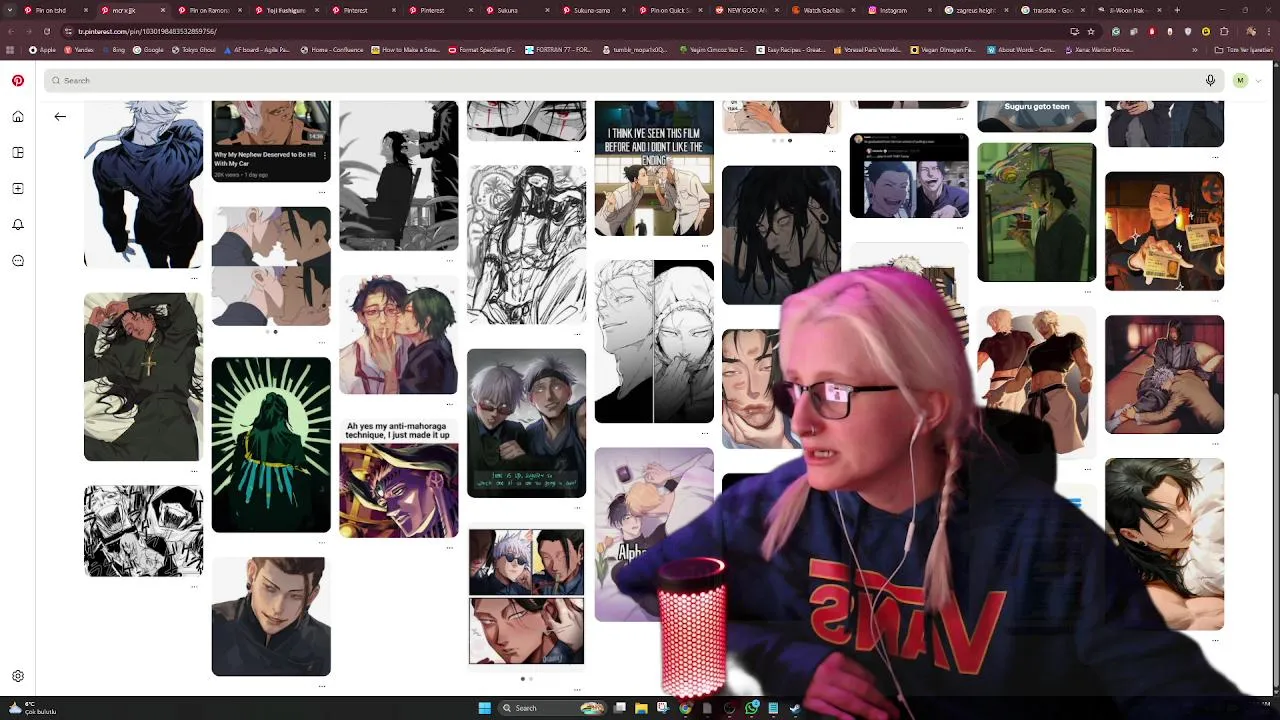The image size is (1280, 720).
Task: Open messages chat icon in sidebar
Action: point(18,261)
